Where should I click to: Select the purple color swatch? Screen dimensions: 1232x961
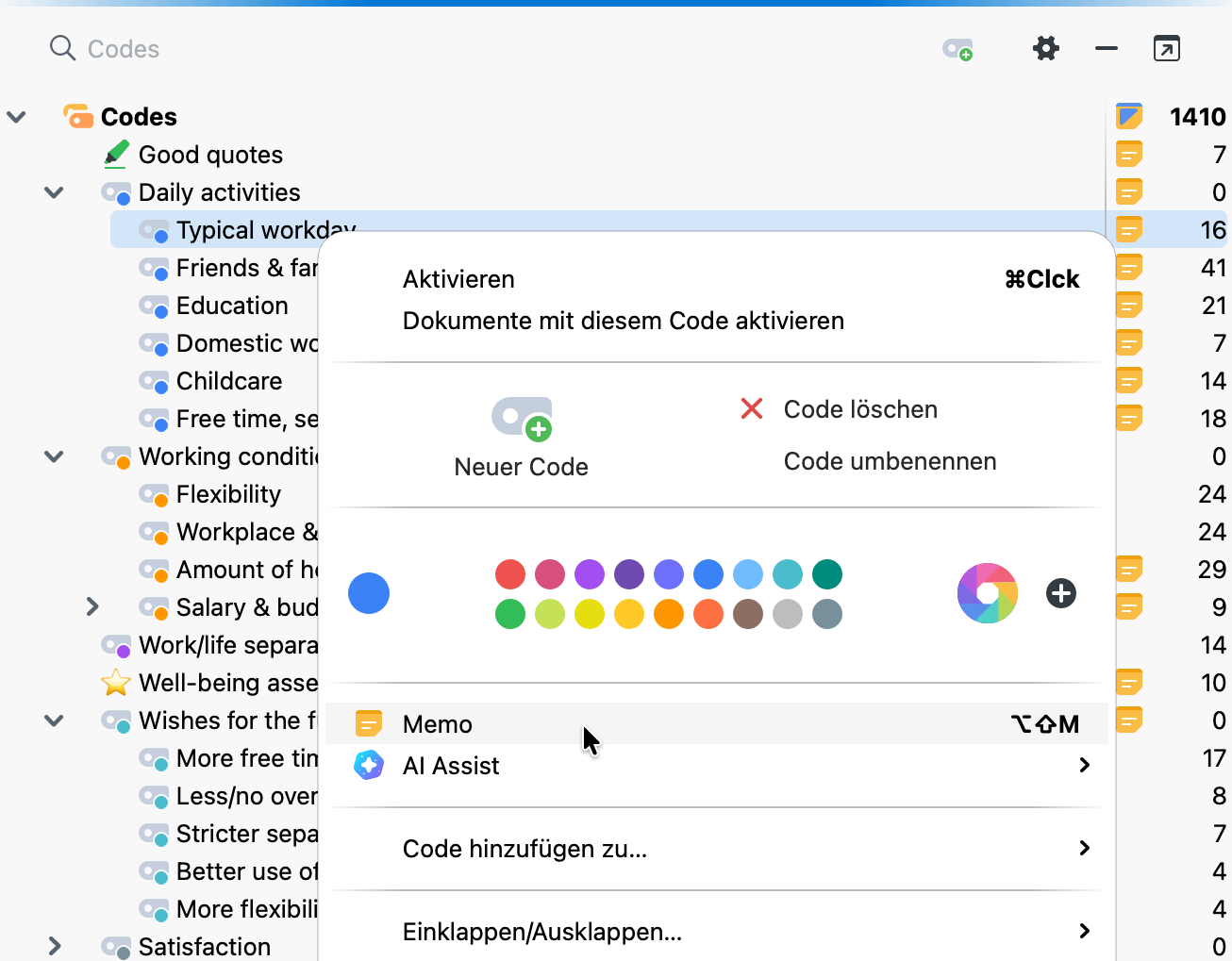[x=590, y=574]
